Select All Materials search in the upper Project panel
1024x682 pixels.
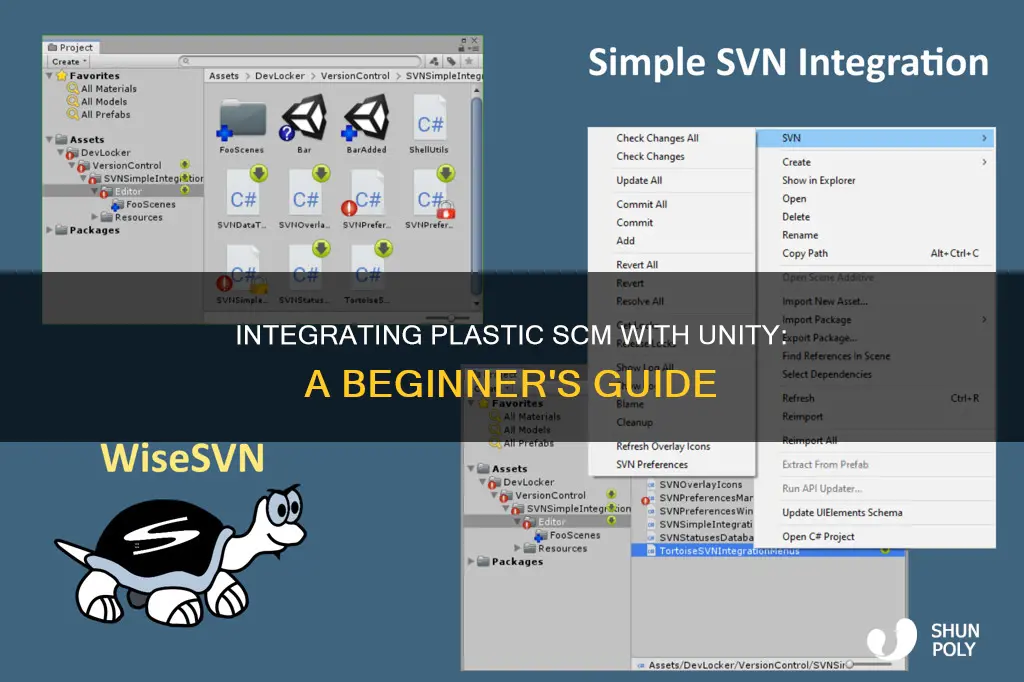[x=108, y=89]
